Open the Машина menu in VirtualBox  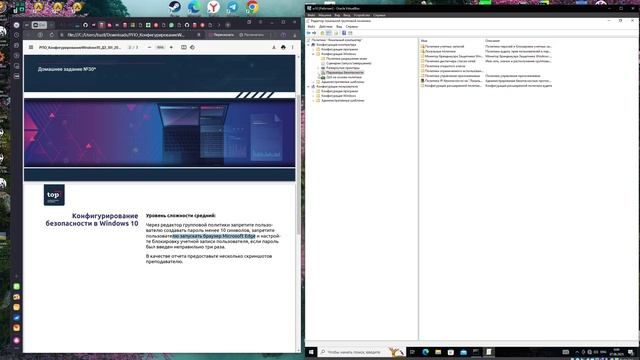[324, 15]
